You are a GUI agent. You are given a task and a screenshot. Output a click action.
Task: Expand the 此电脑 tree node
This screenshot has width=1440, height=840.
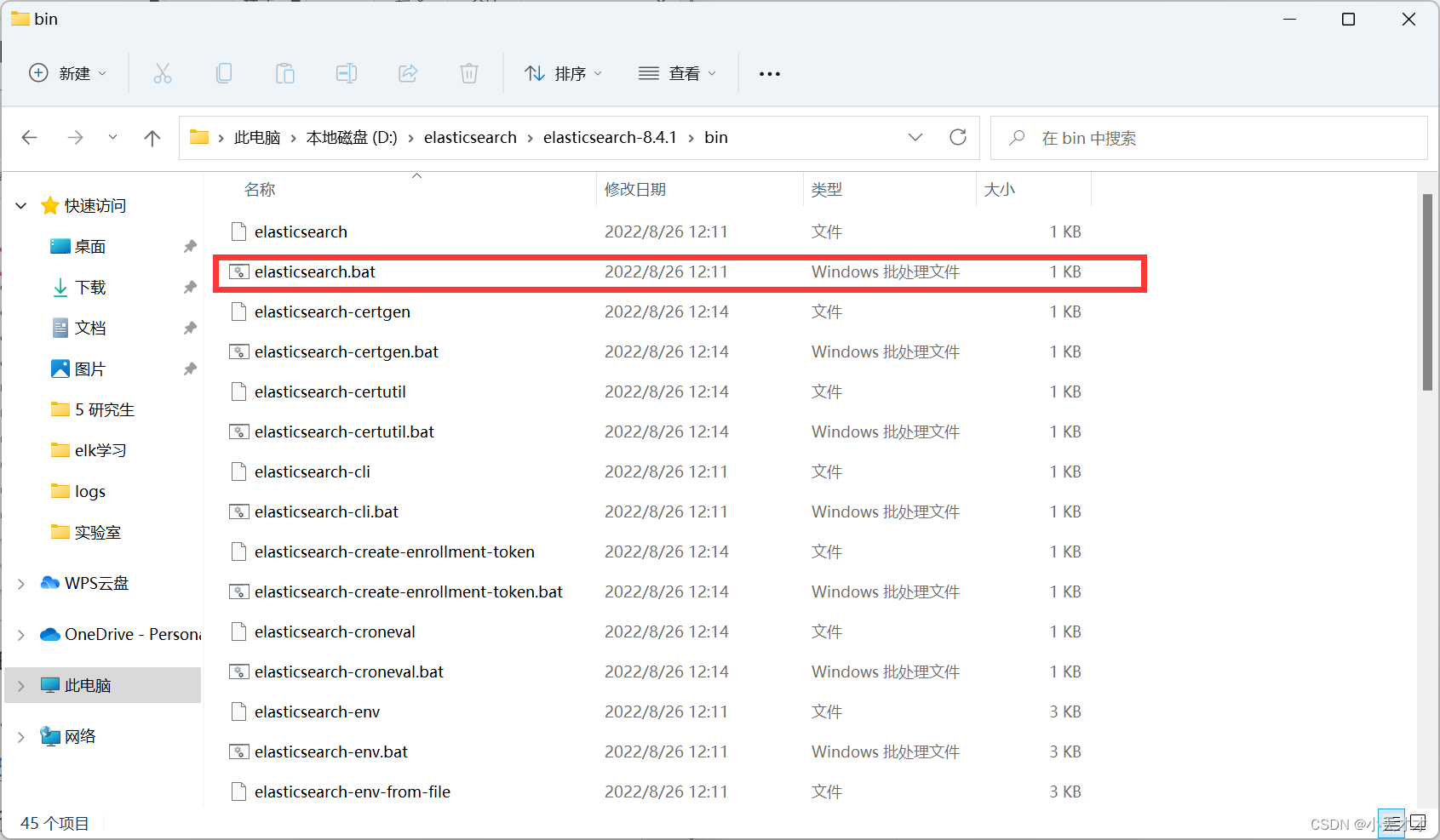pyautogui.click(x=21, y=686)
